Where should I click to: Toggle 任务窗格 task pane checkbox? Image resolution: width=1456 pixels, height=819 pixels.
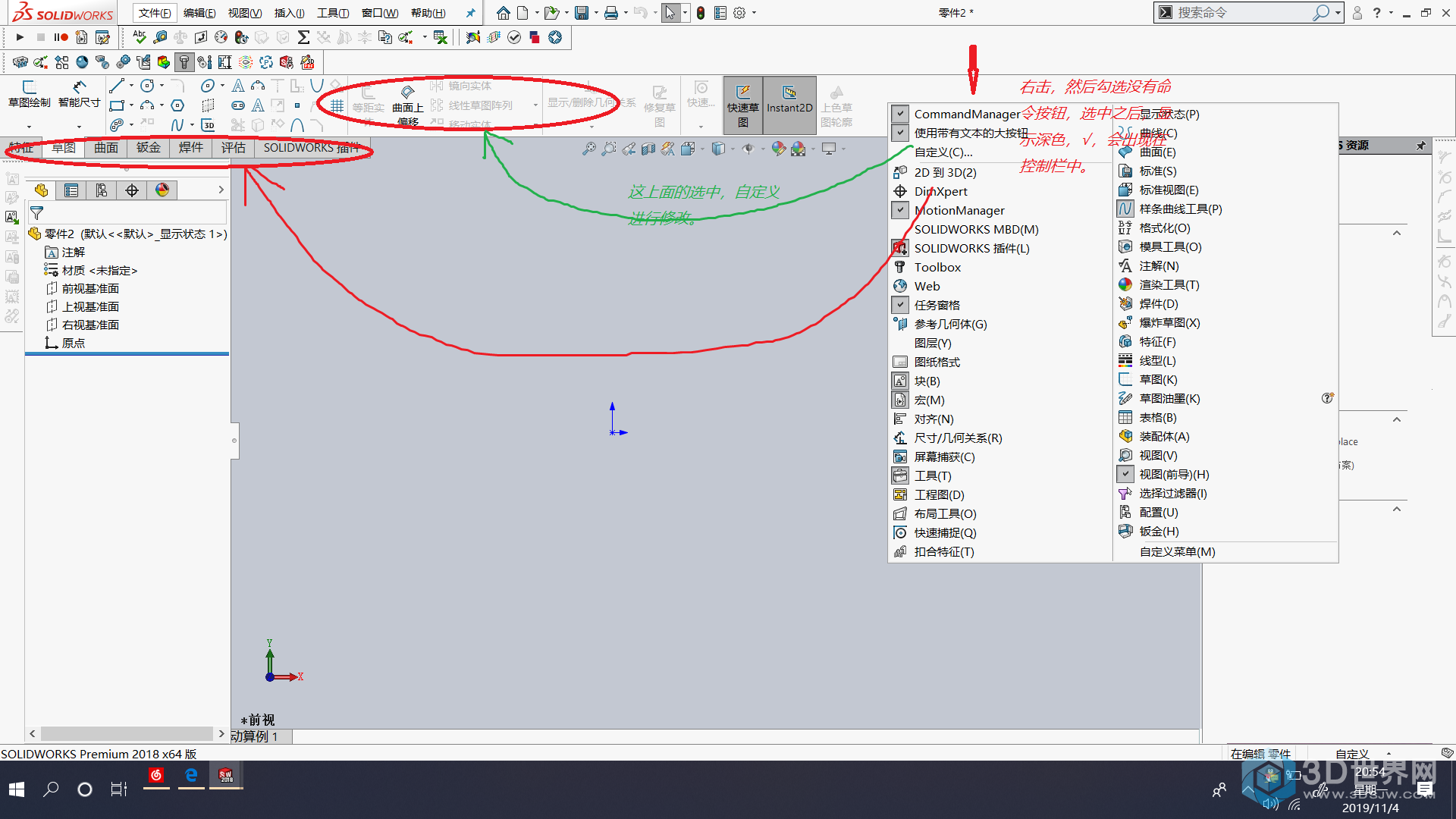pyautogui.click(x=900, y=305)
